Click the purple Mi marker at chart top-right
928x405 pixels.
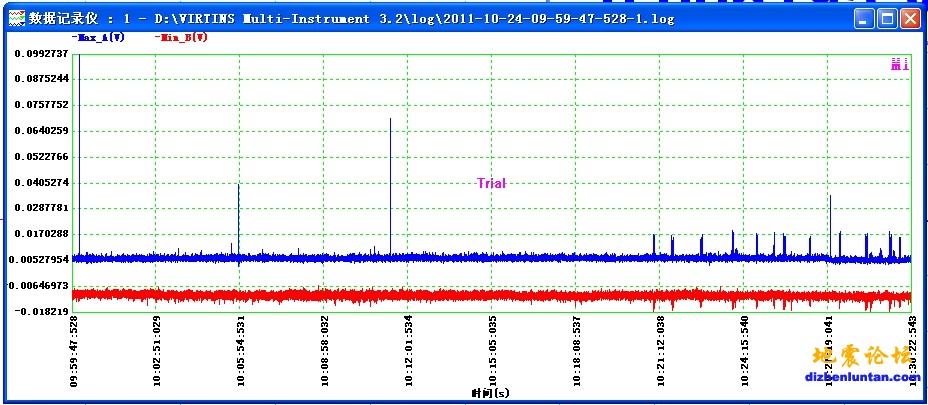pyautogui.click(x=899, y=64)
